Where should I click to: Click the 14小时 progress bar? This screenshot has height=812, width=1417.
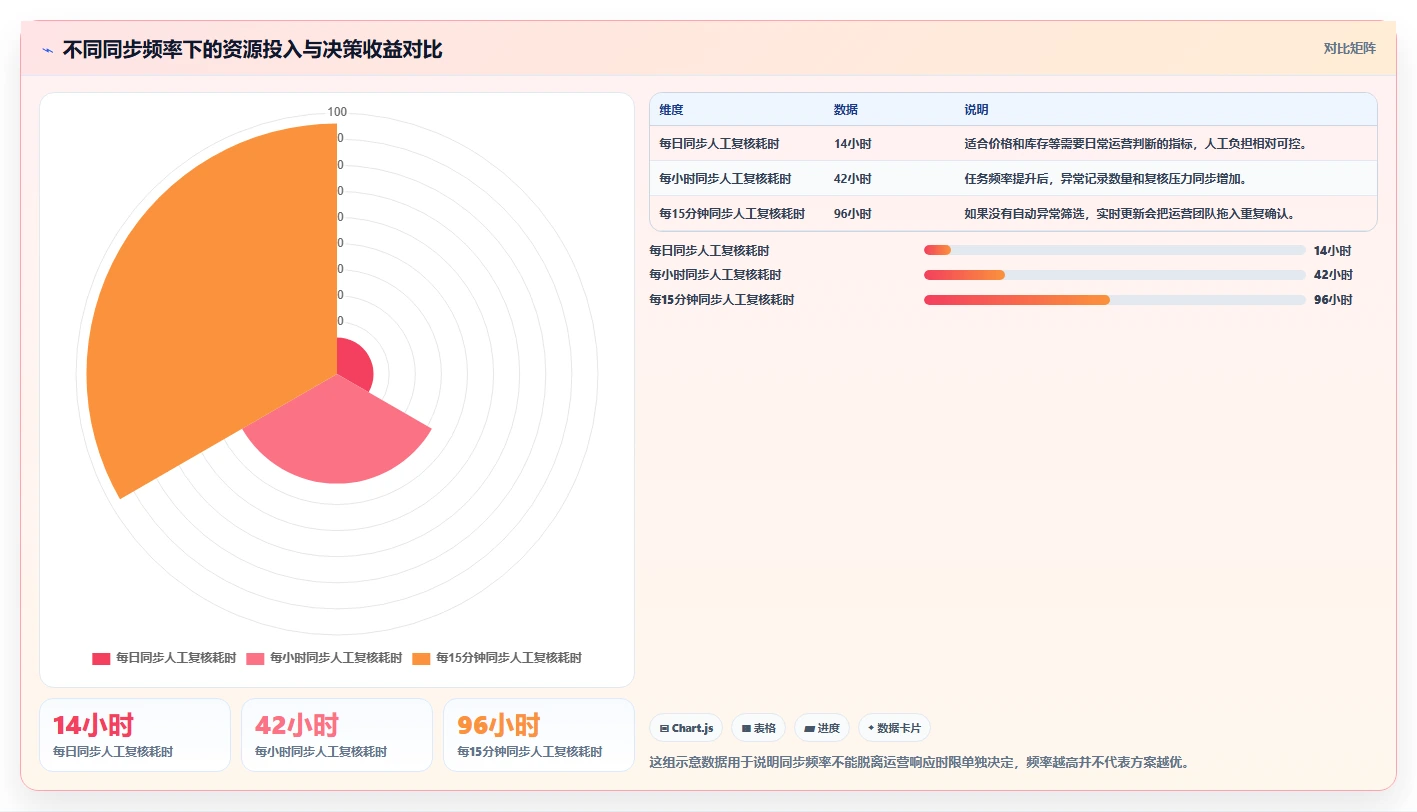[x=1115, y=250]
